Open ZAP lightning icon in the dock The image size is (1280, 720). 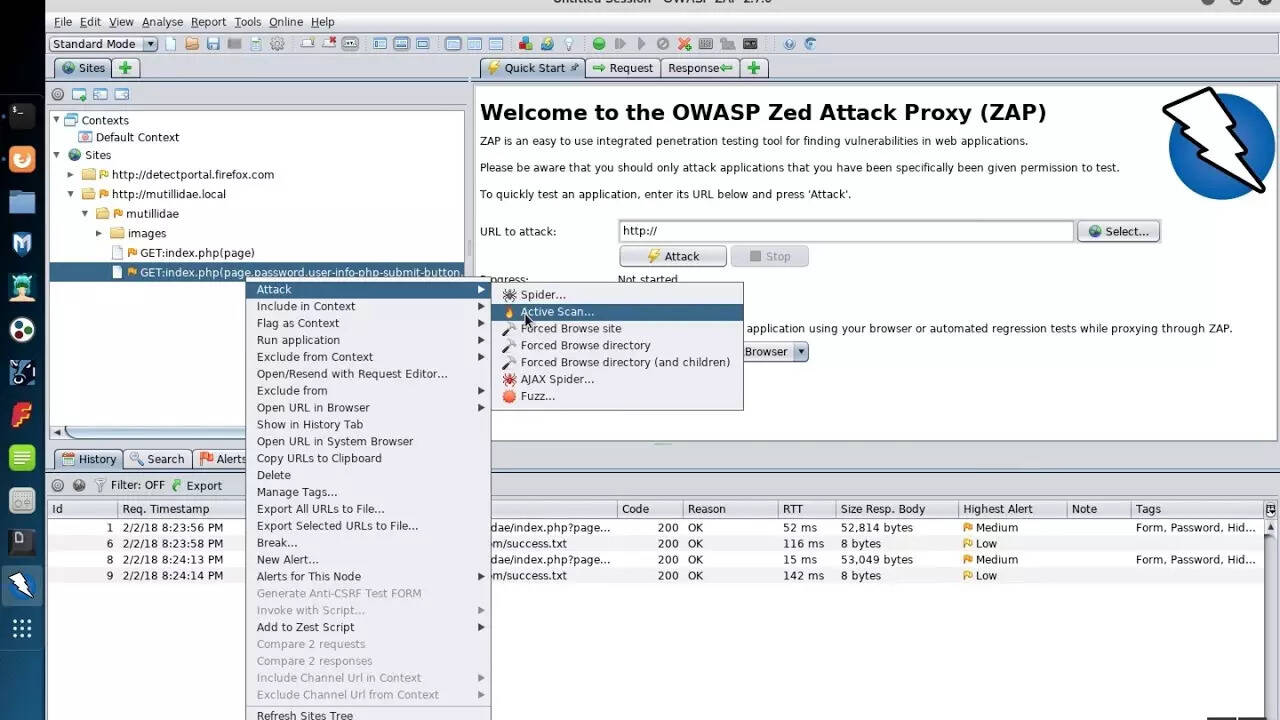click(x=22, y=586)
